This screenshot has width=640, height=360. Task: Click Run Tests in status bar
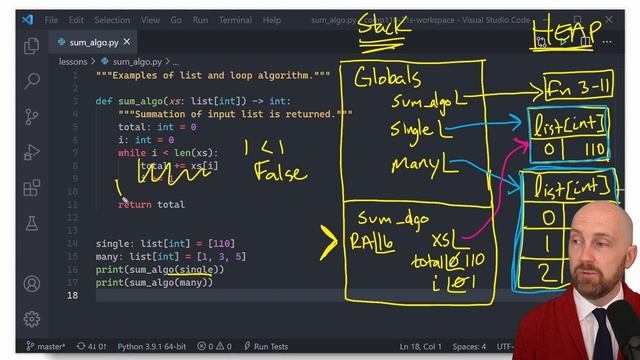point(266,347)
